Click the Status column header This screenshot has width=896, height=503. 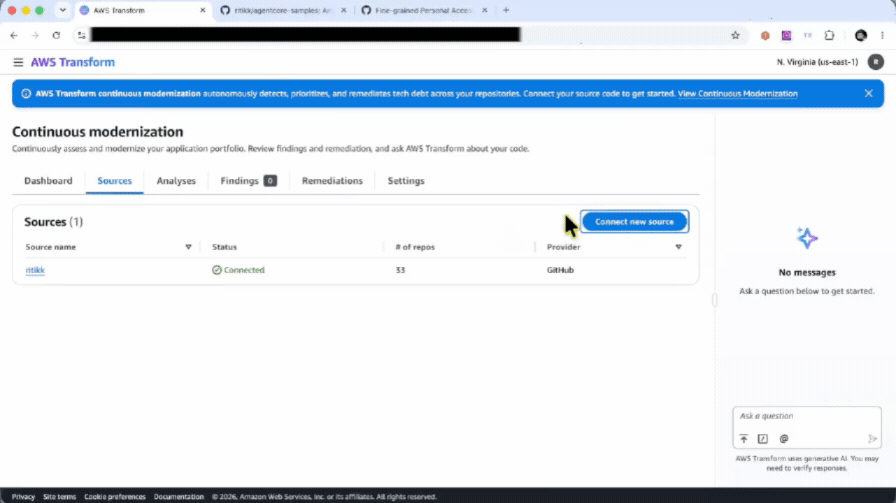(224, 247)
